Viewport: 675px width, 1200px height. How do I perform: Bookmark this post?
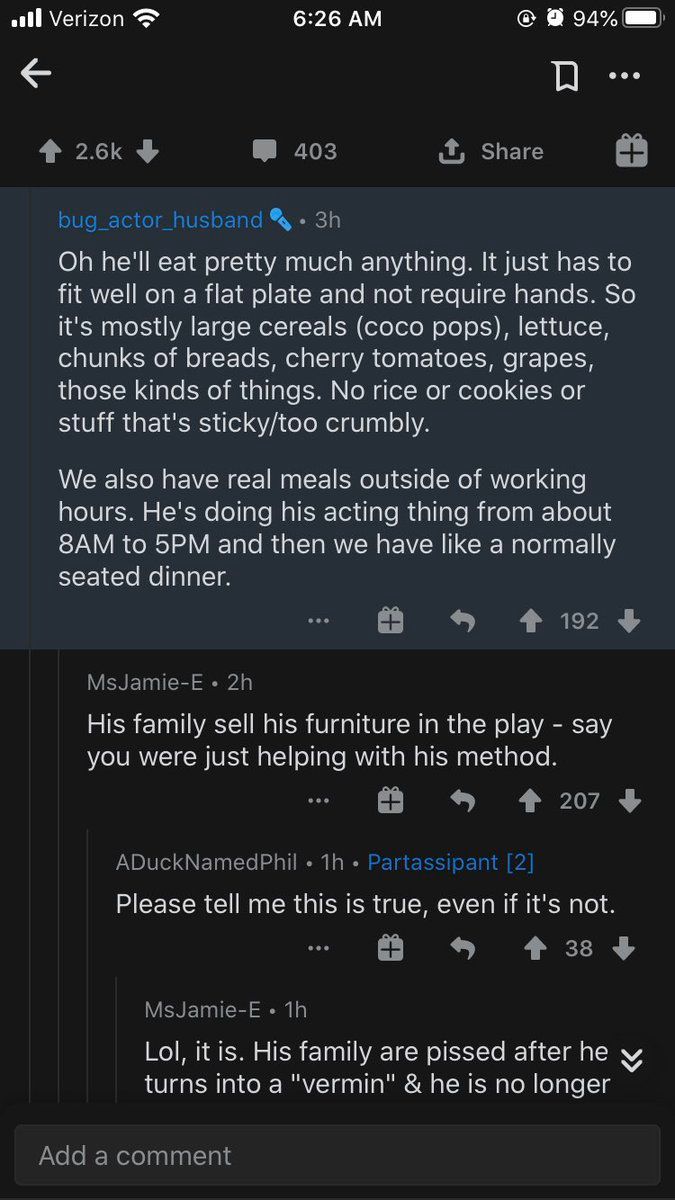(x=567, y=75)
